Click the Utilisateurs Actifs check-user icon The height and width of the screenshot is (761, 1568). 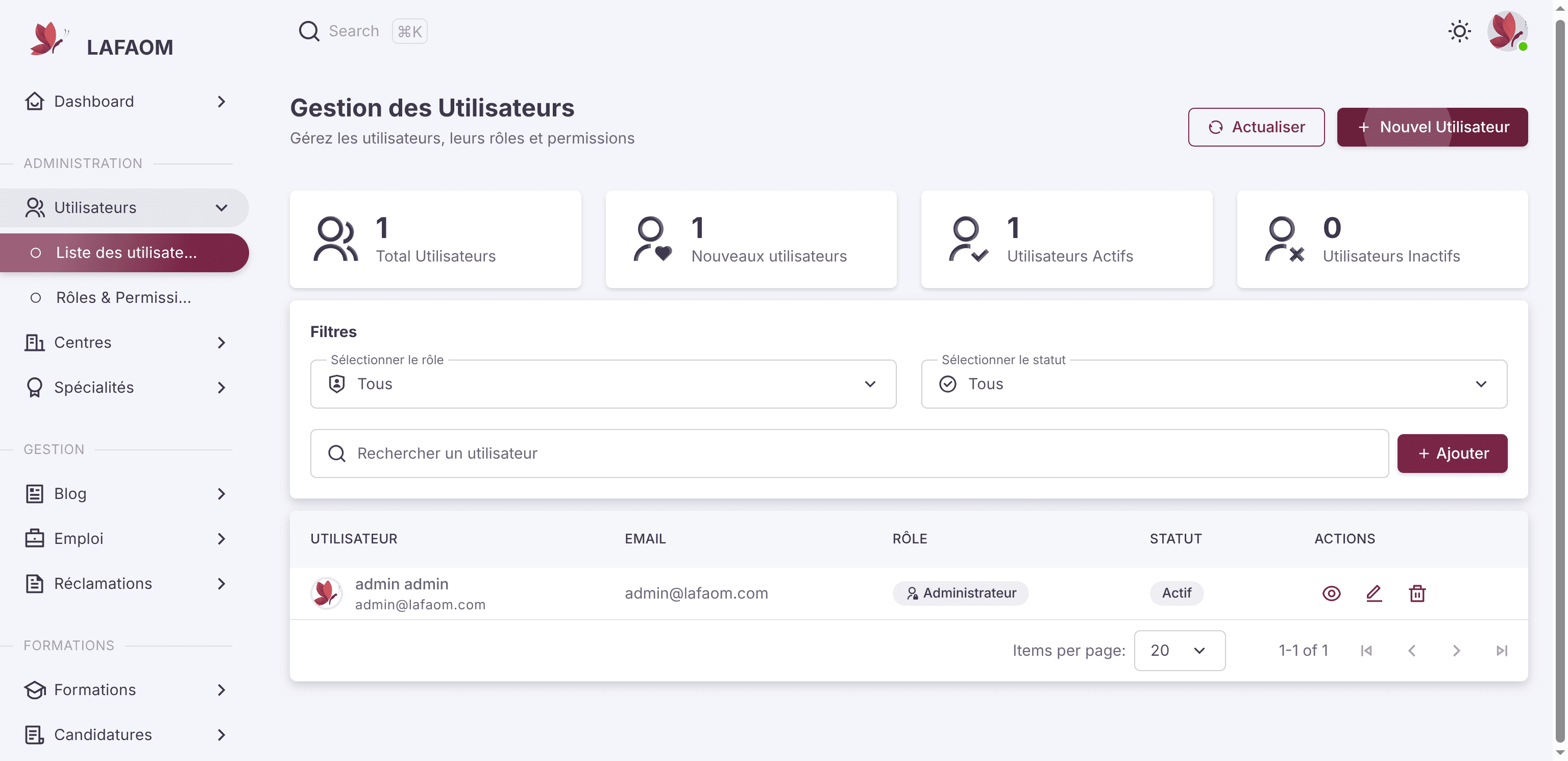click(x=968, y=239)
